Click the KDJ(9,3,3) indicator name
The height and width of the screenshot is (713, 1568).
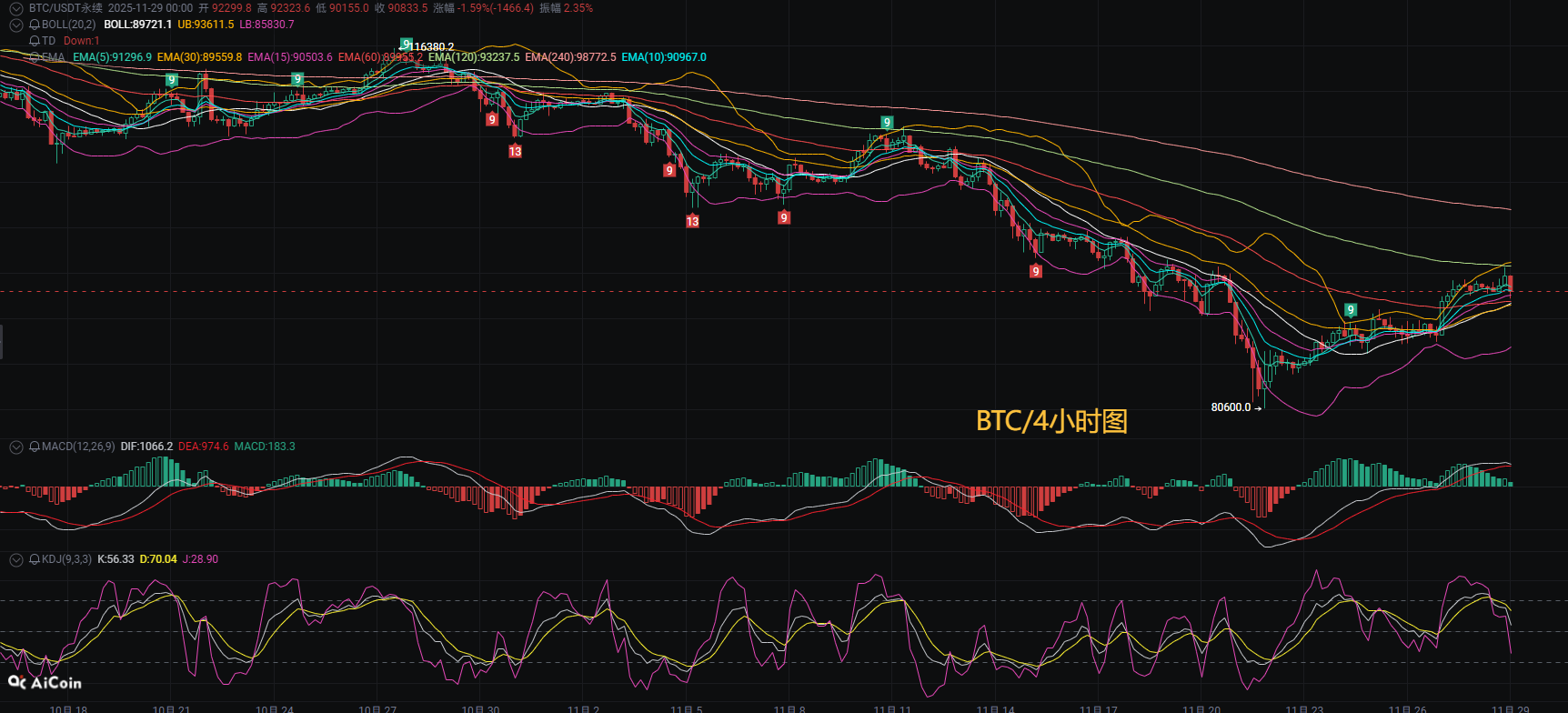(66, 559)
